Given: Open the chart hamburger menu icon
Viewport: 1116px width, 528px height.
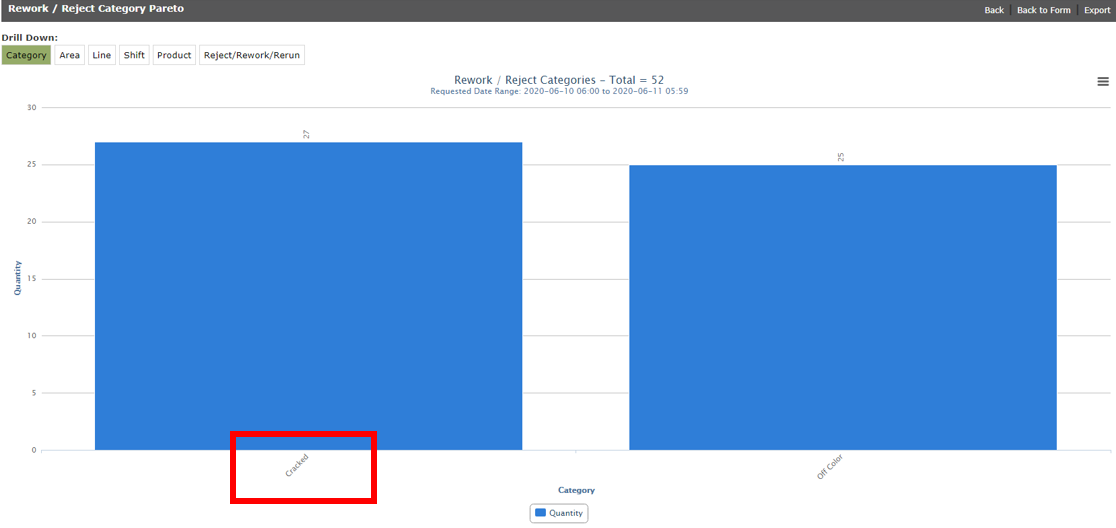Looking at the screenshot, I should (1102, 82).
